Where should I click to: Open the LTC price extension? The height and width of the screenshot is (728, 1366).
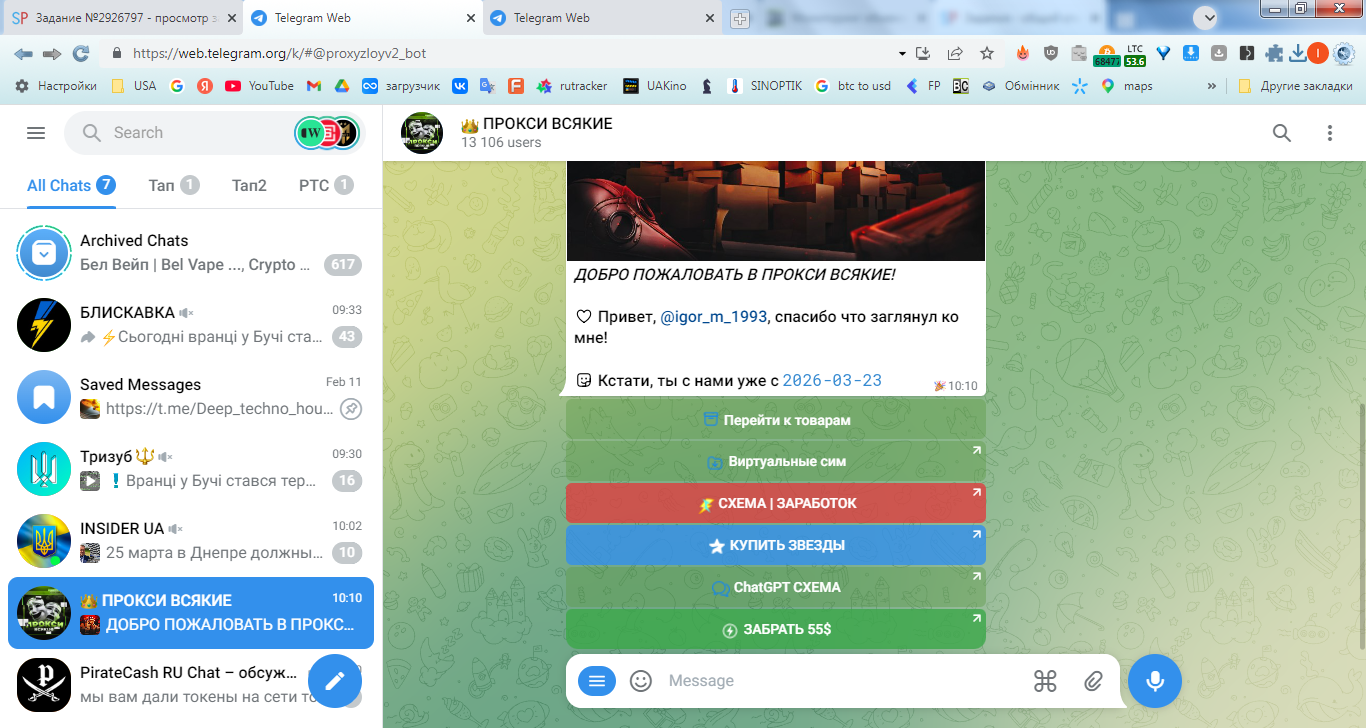point(1135,54)
